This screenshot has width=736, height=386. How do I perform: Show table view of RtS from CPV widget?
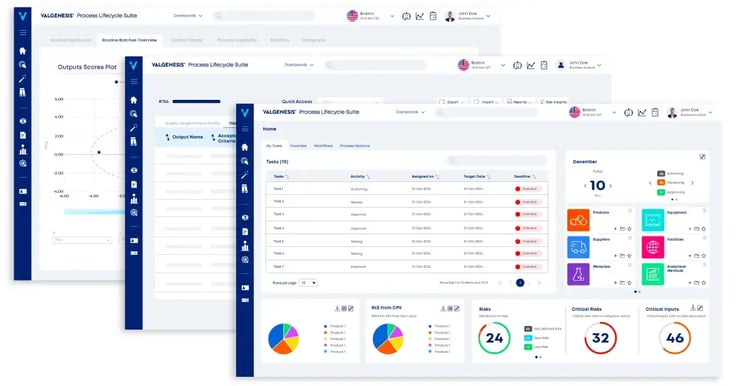tap(450, 309)
